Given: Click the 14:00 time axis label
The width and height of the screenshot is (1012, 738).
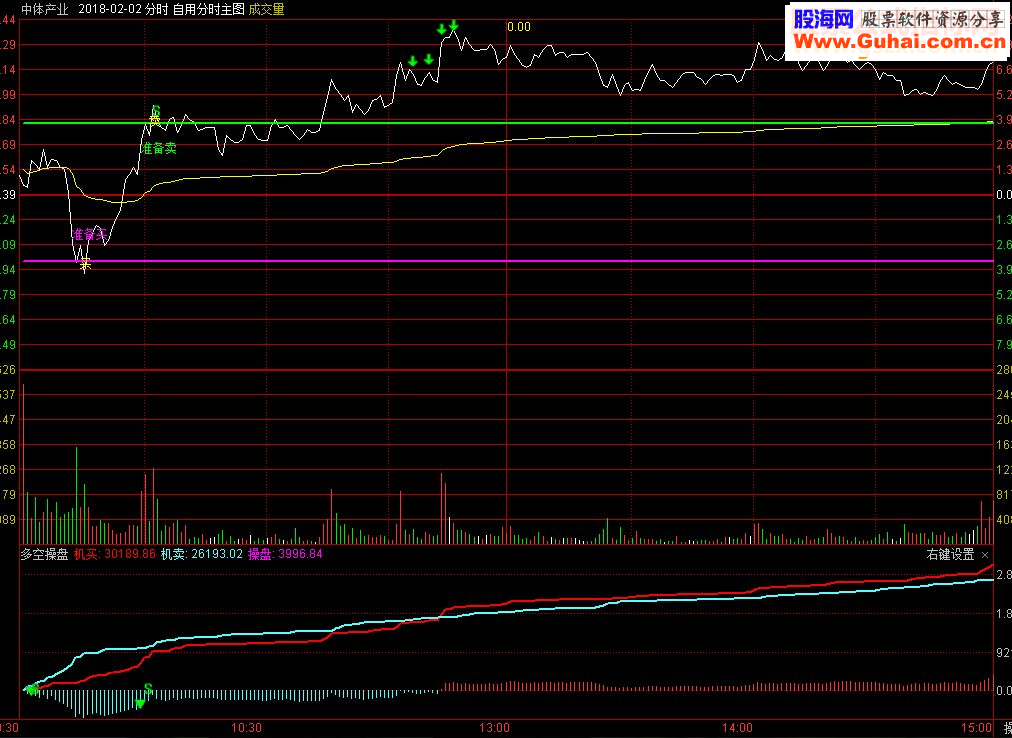Looking at the screenshot, I should [x=738, y=728].
